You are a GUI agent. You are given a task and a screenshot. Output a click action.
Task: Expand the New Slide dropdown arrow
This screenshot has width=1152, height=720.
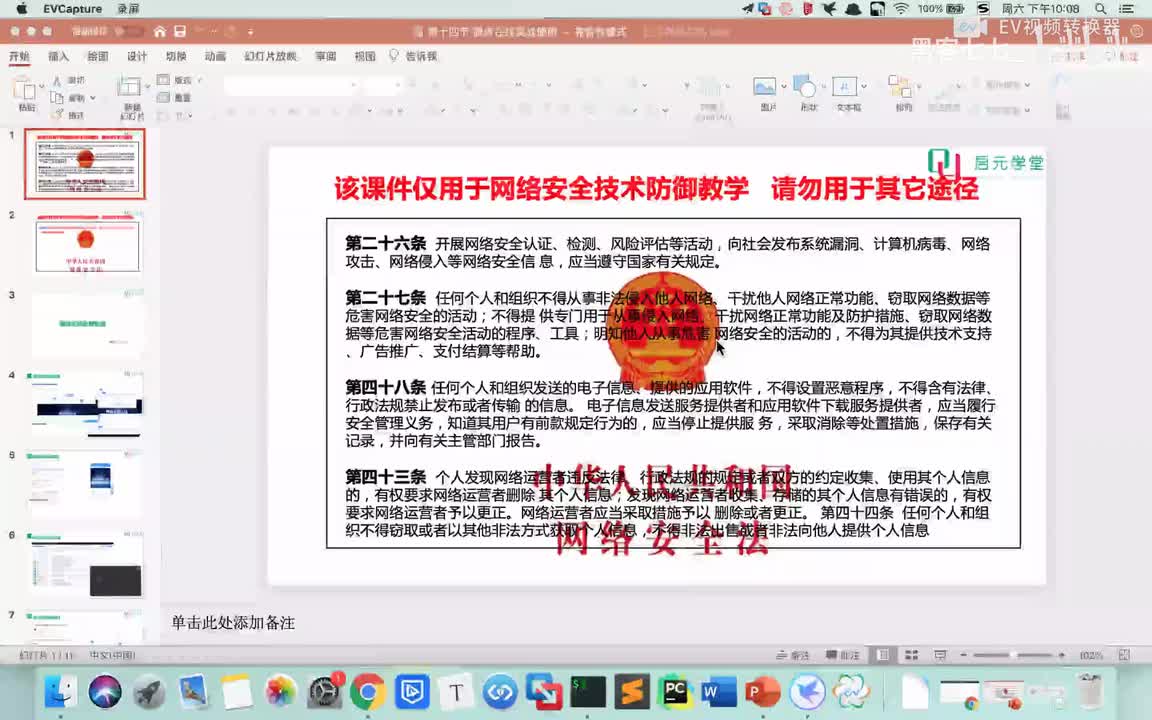point(147,87)
